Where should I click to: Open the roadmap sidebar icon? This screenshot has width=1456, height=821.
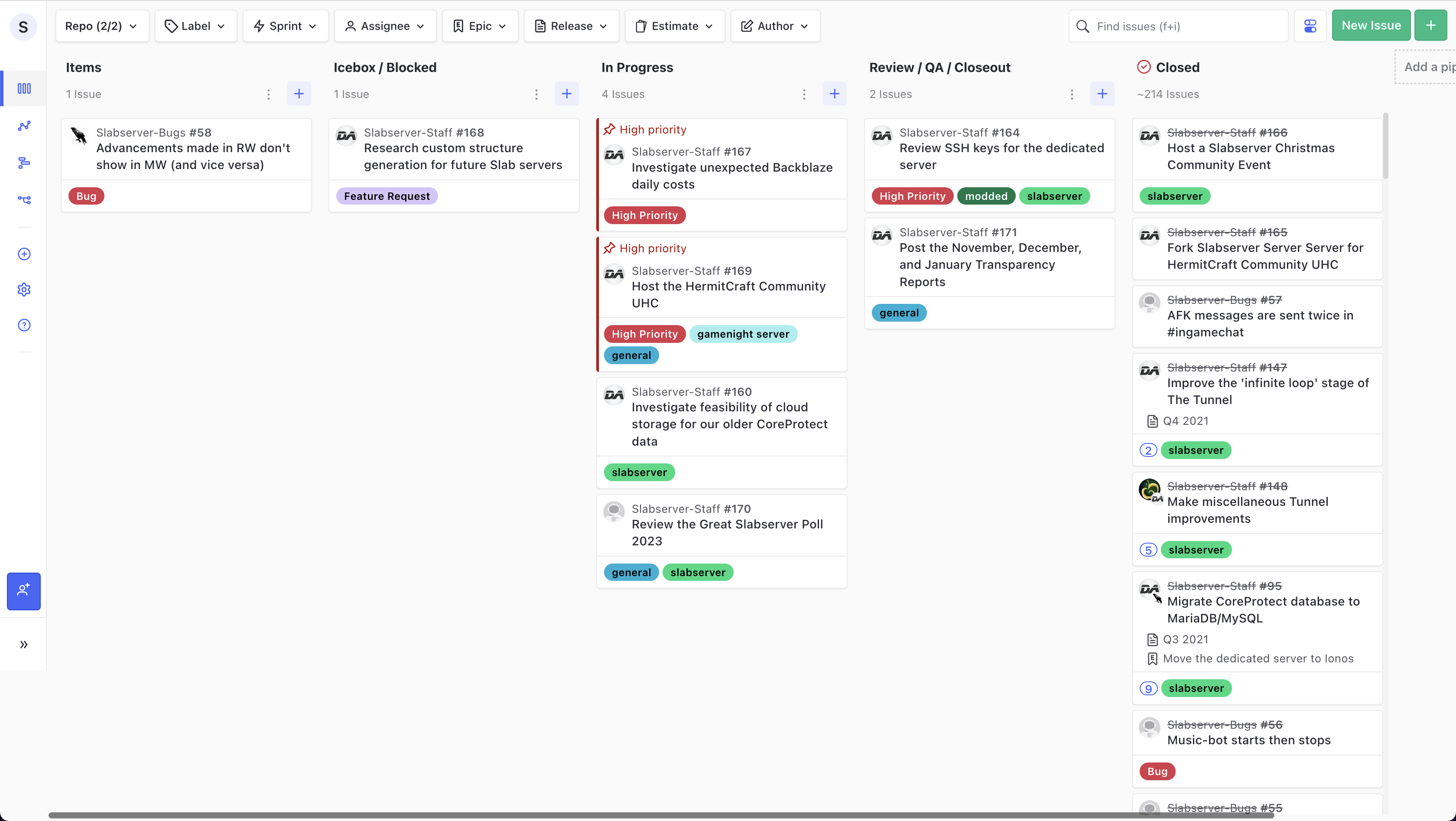(x=24, y=163)
